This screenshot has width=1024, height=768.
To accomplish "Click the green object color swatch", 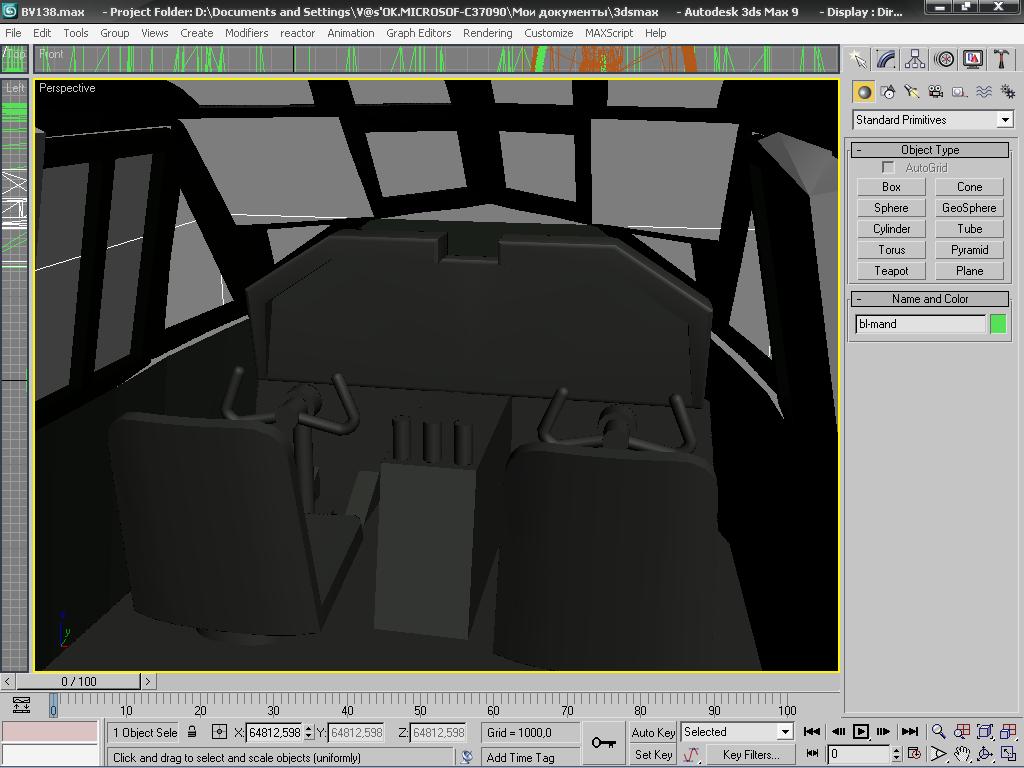I will tap(998, 324).
